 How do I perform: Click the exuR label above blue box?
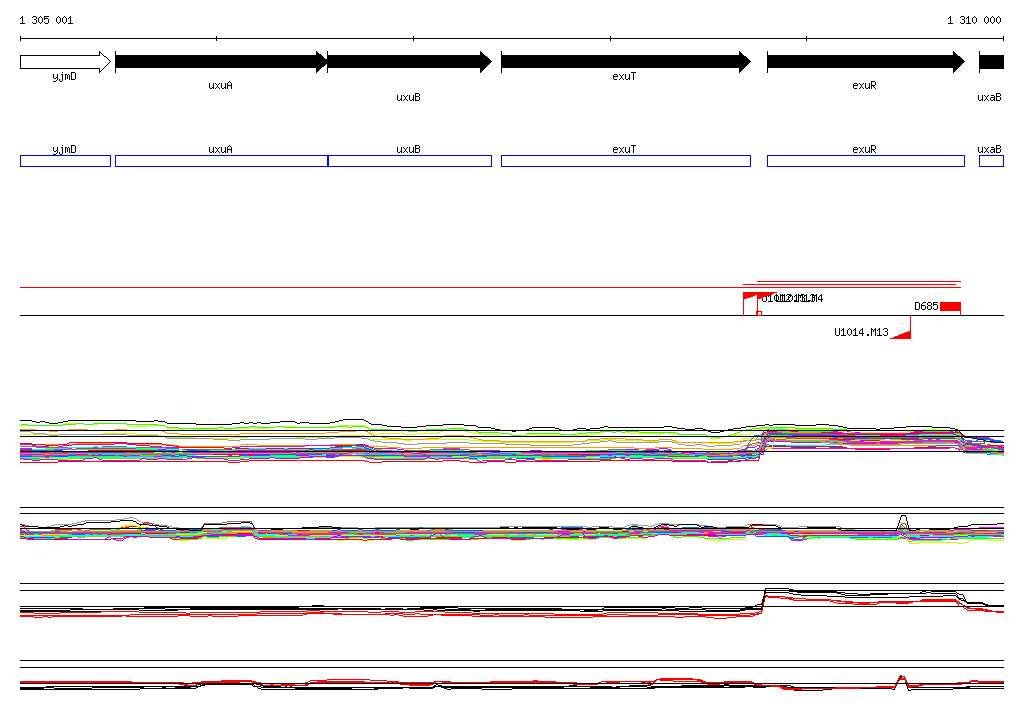point(864,149)
